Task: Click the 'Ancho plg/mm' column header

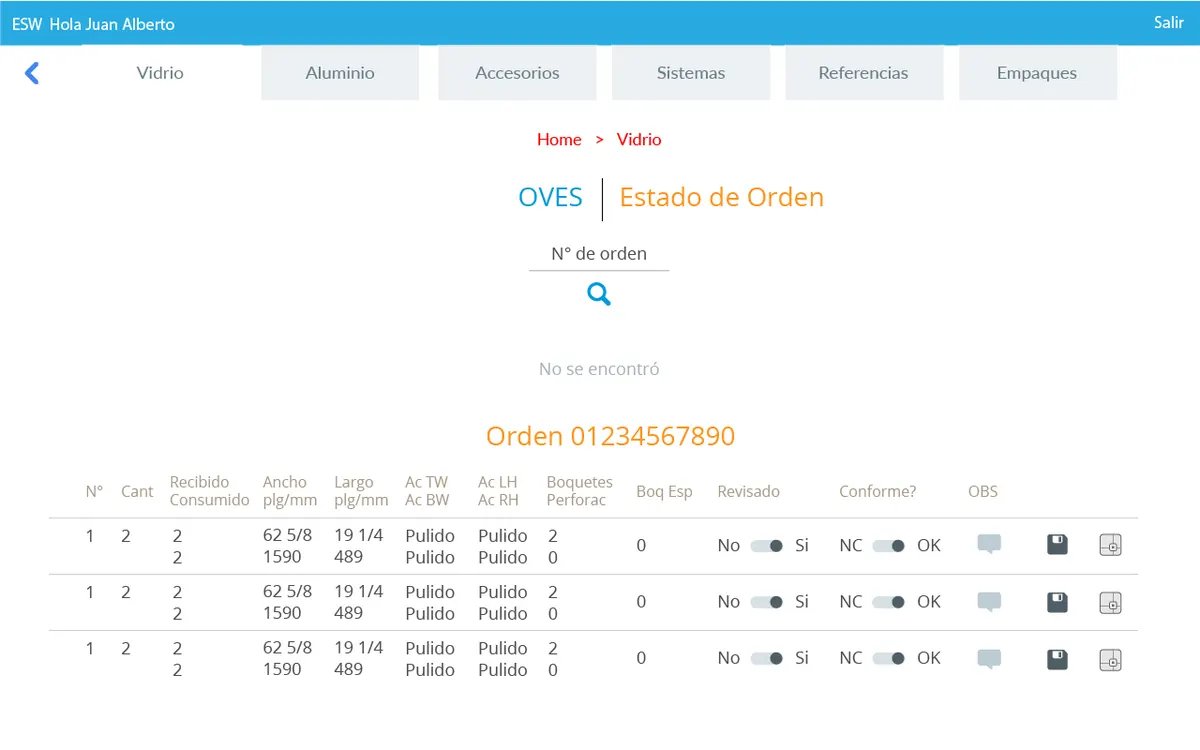Action: click(x=290, y=491)
